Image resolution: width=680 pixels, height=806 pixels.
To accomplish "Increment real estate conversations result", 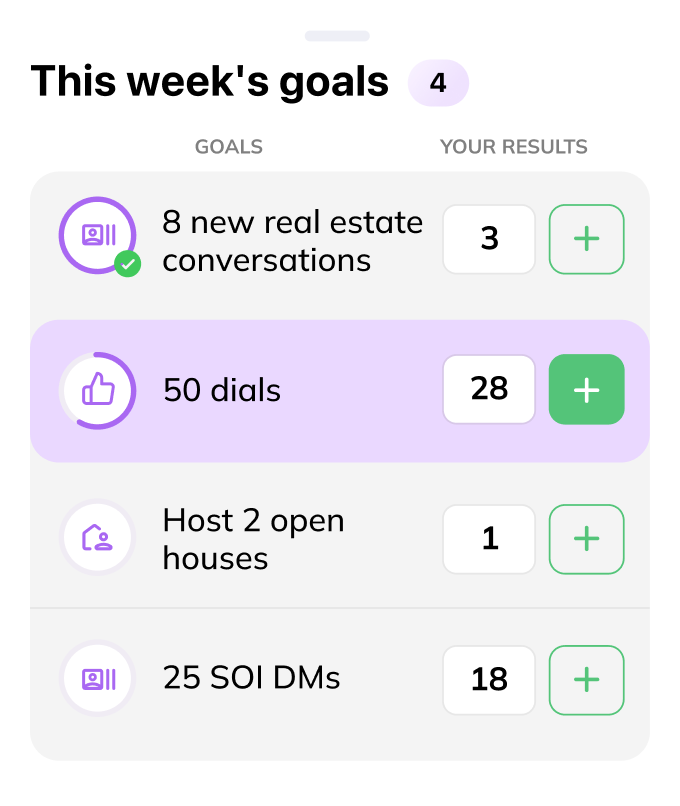I will tap(586, 239).
